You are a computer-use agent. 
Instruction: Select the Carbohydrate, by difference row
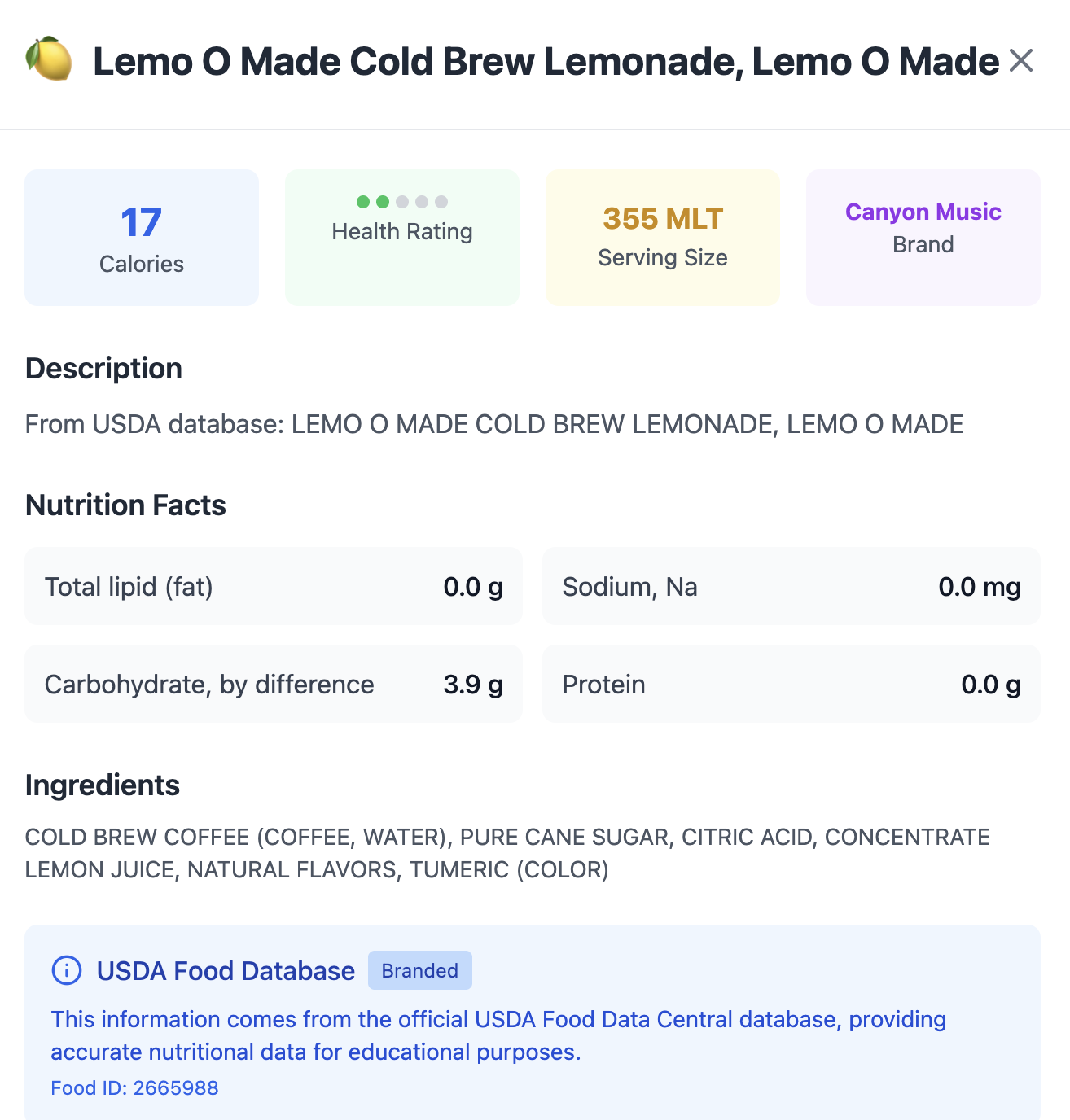click(274, 684)
